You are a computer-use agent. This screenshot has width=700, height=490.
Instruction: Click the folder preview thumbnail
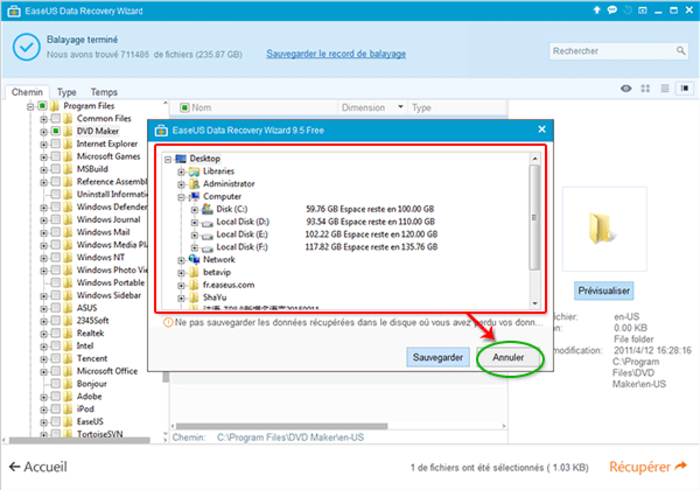[604, 229]
